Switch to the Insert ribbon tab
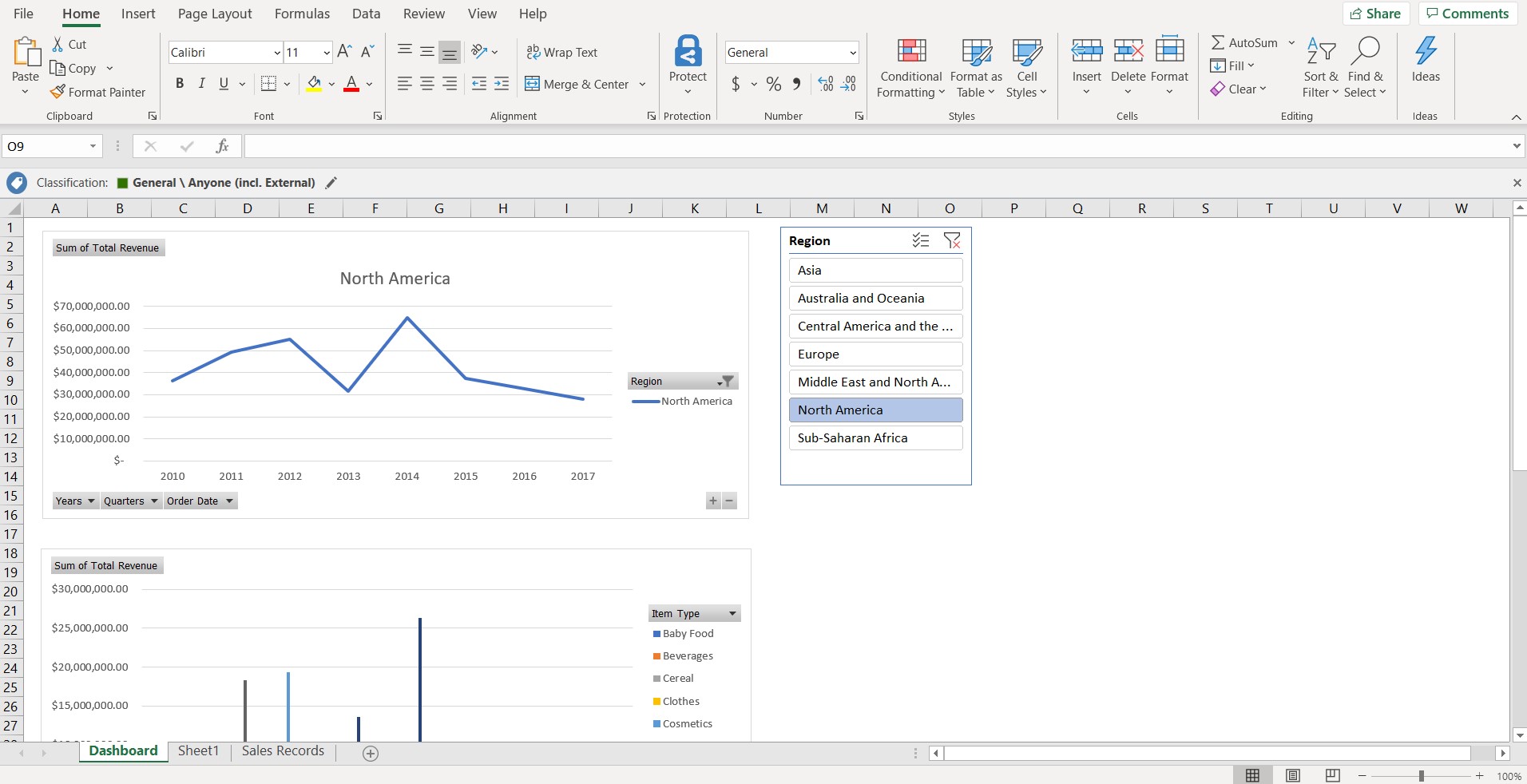The image size is (1527, 784). pyautogui.click(x=138, y=14)
